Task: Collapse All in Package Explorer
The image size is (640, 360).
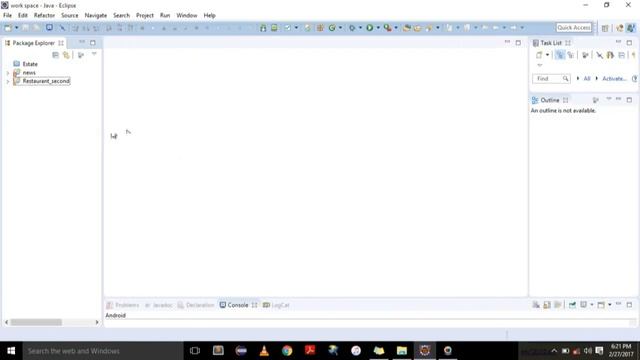Action: click(x=56, y=55)
